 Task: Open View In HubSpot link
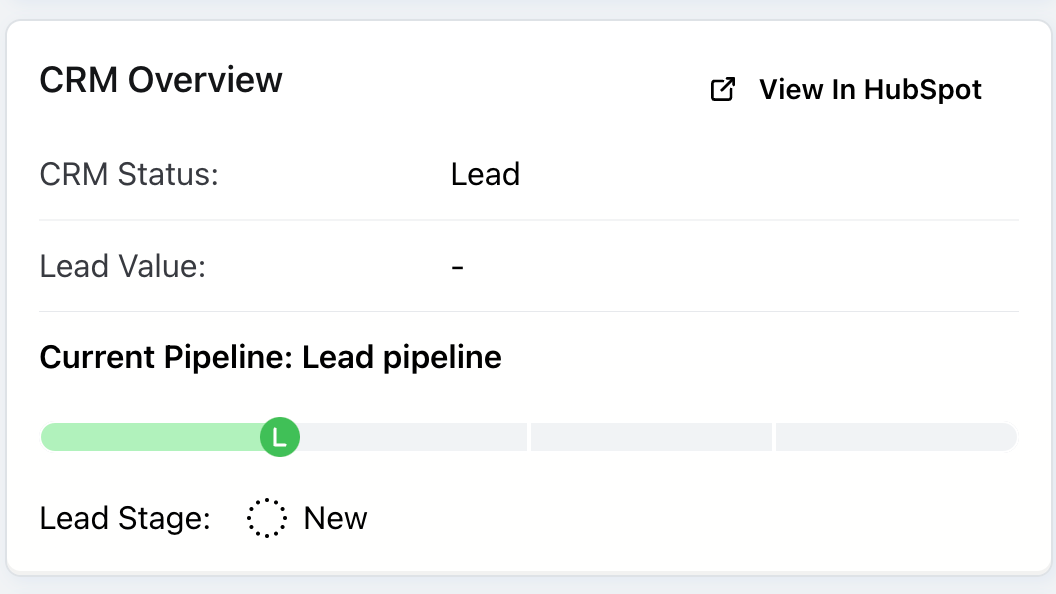[846, 89]
